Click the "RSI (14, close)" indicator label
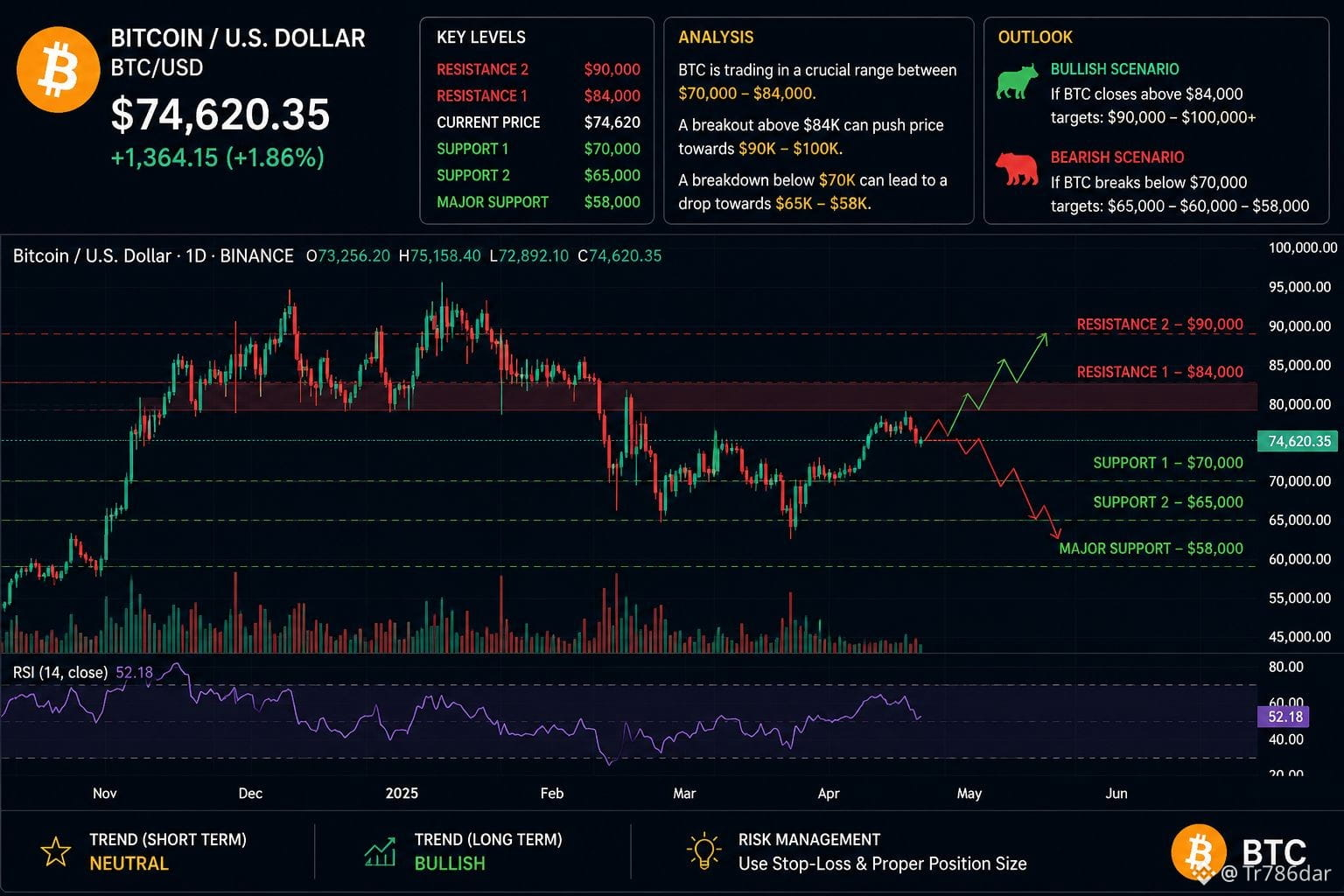The width and height of the screenshot is (1344, 896). coord(60,672)
